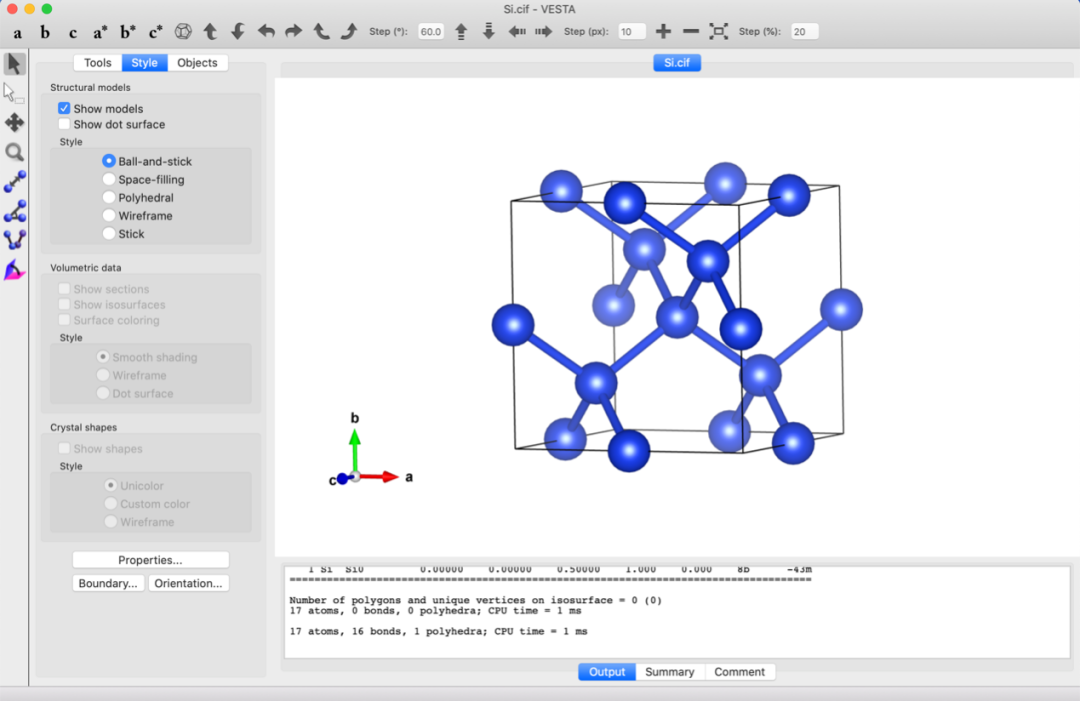Uncheck Show models
This screenshot has height=701, width=1080.
click(x=64, y=108)
